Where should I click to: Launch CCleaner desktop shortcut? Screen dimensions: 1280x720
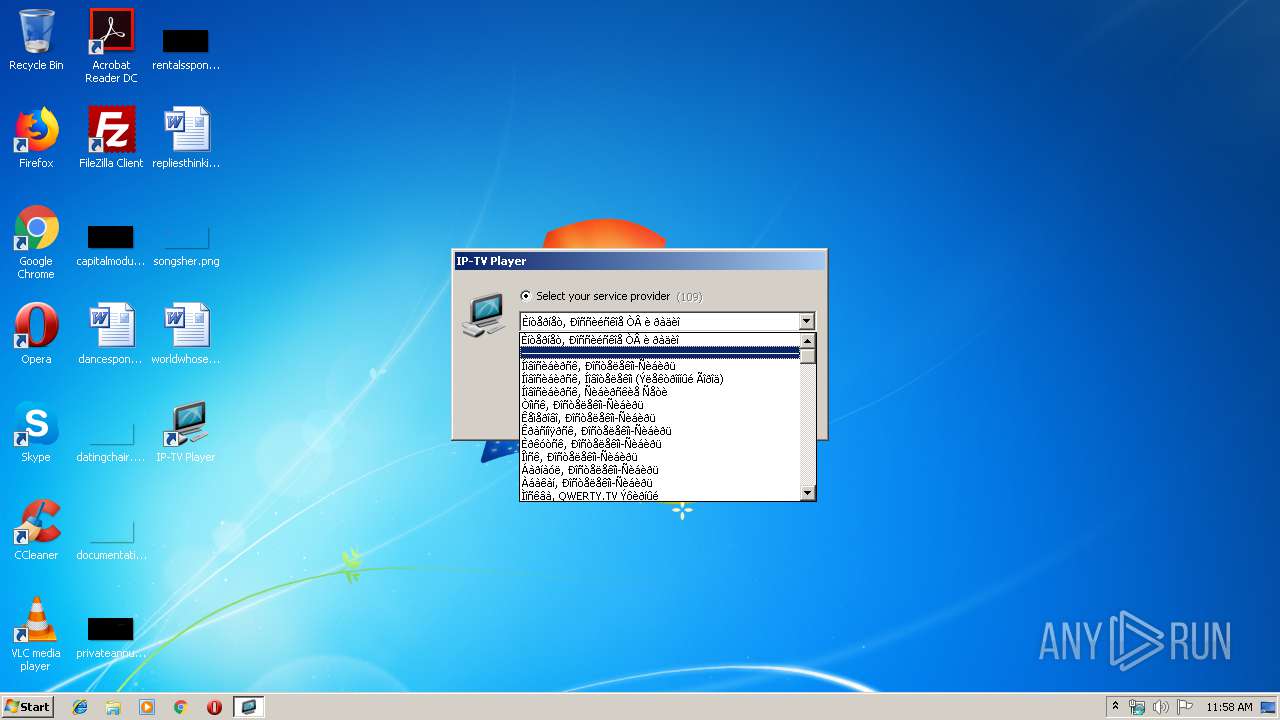(36, 530)
